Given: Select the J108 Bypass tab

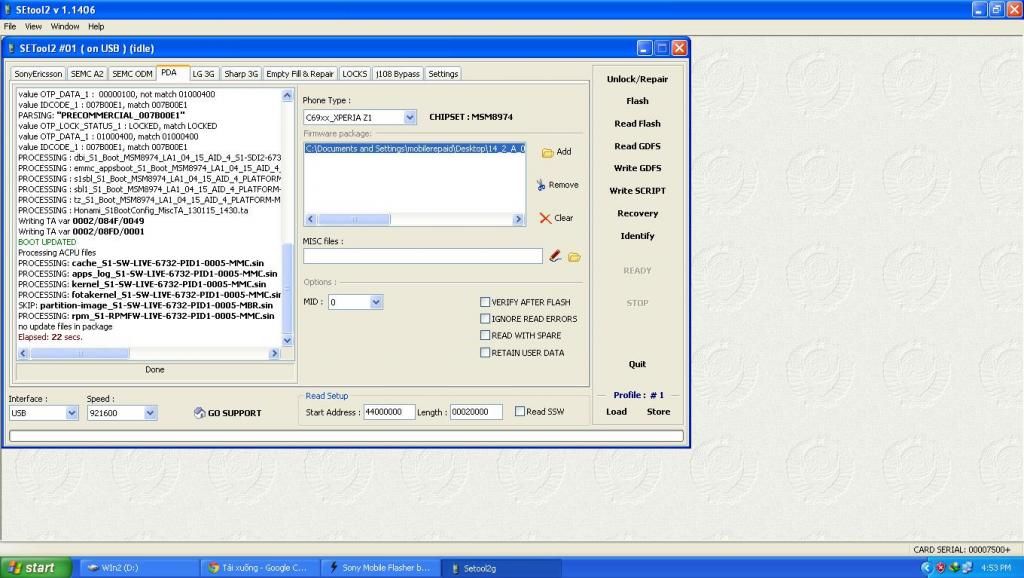Looking at the screenshot, I should tap(398, 74).
